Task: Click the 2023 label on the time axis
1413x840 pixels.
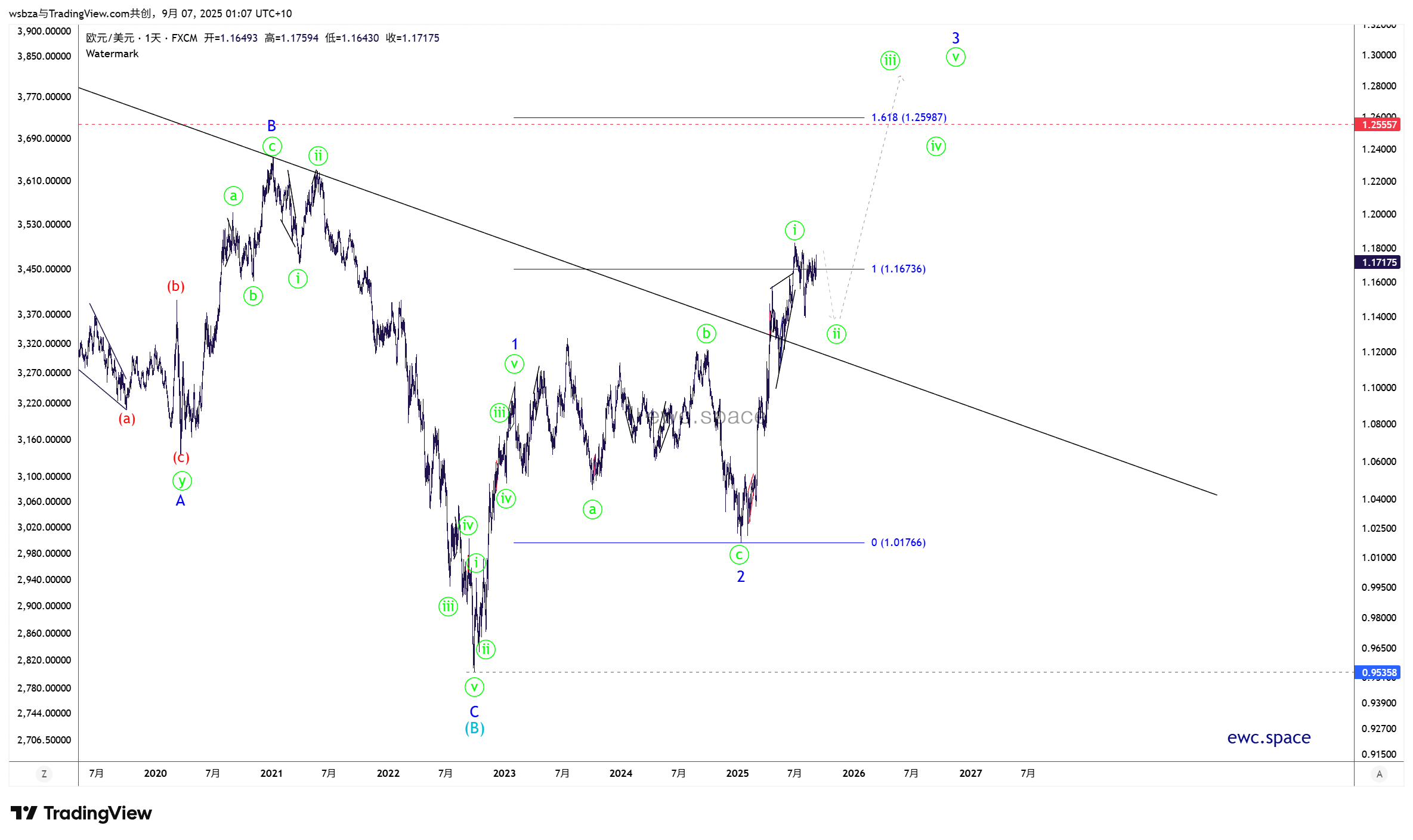Action: coord(504,773)
